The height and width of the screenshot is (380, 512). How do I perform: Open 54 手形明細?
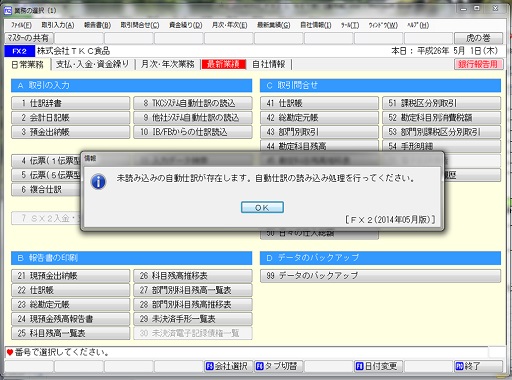click(x=441, y=146)
